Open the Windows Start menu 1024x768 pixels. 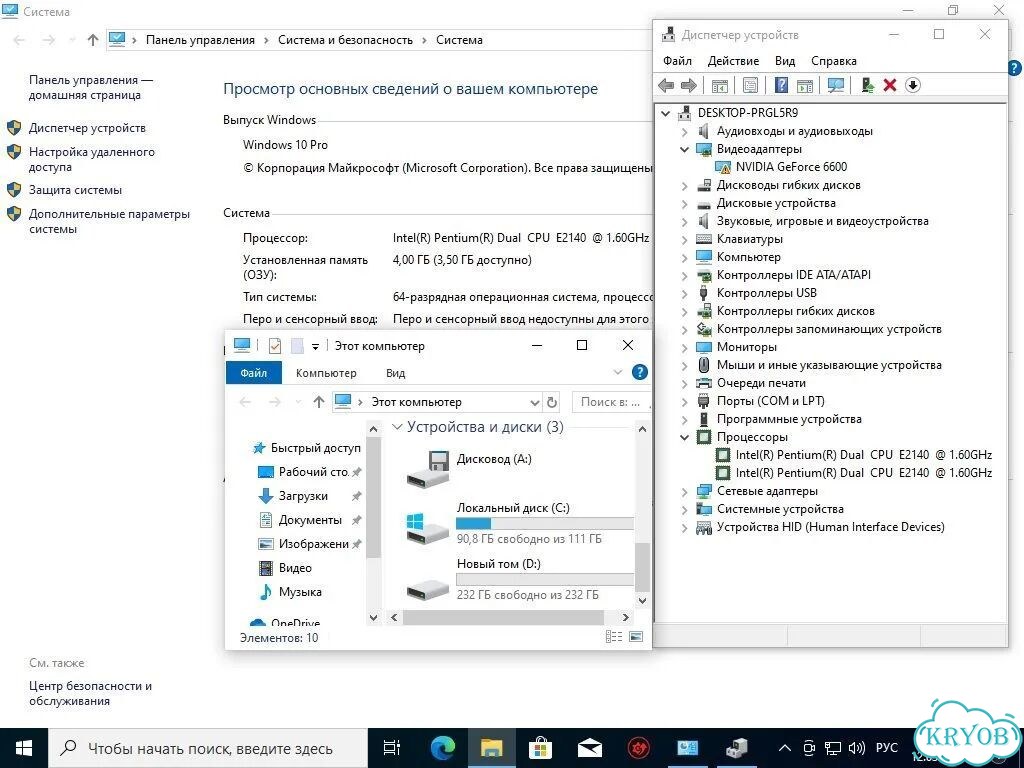click(24, 748)
